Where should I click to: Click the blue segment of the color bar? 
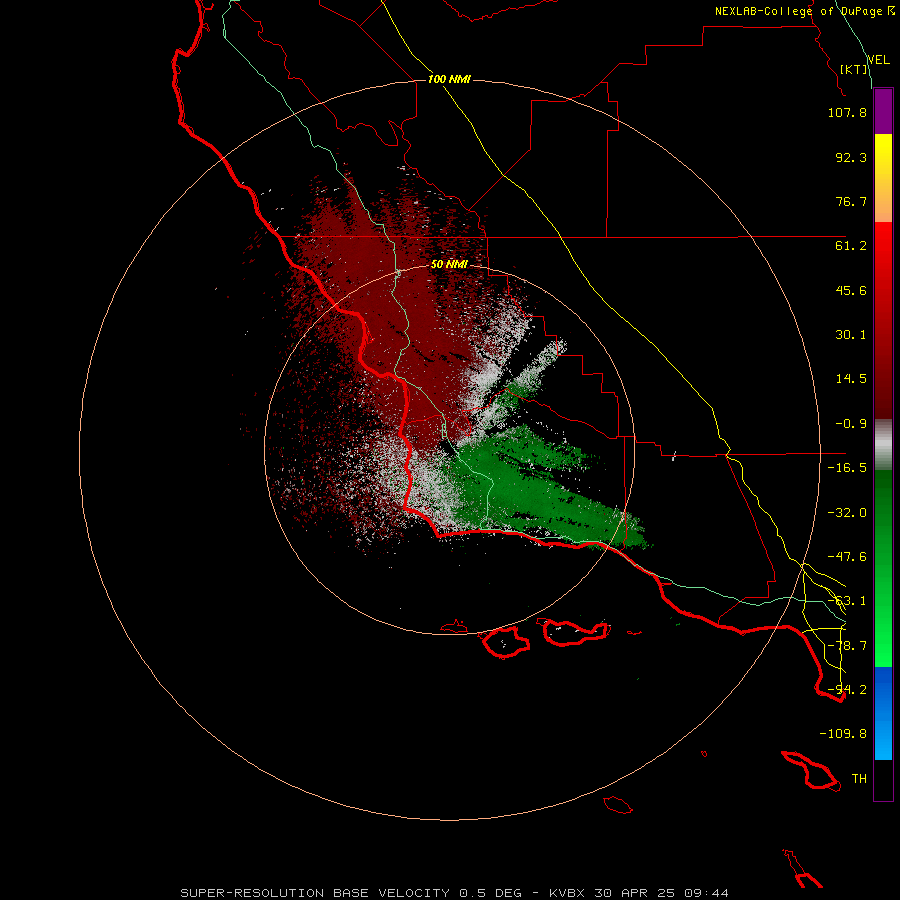coord(883,713)
